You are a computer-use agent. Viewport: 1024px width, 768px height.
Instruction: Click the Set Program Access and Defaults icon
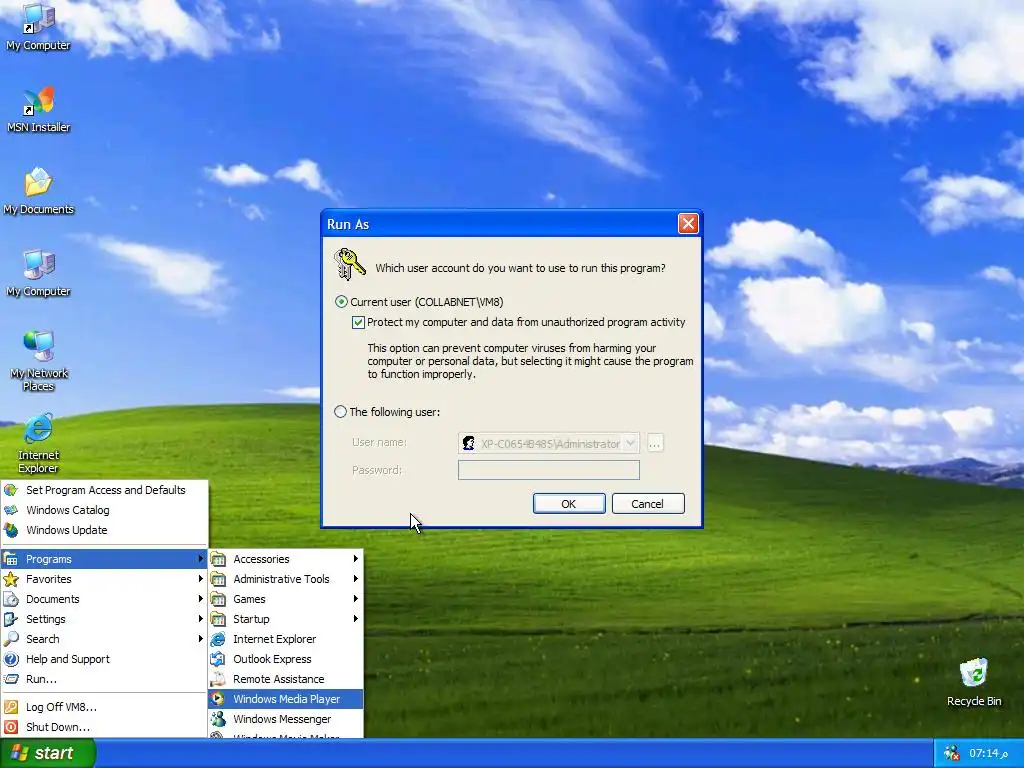[10, 490]
